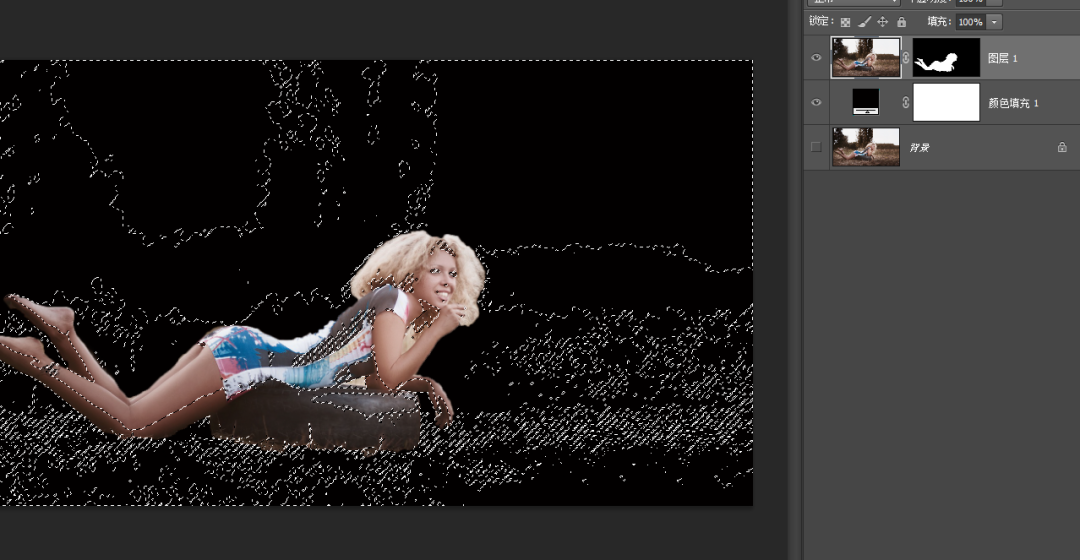Select the 背景 layer thumbnail
Screen dimensions: 1080x560
coord(866,147)
